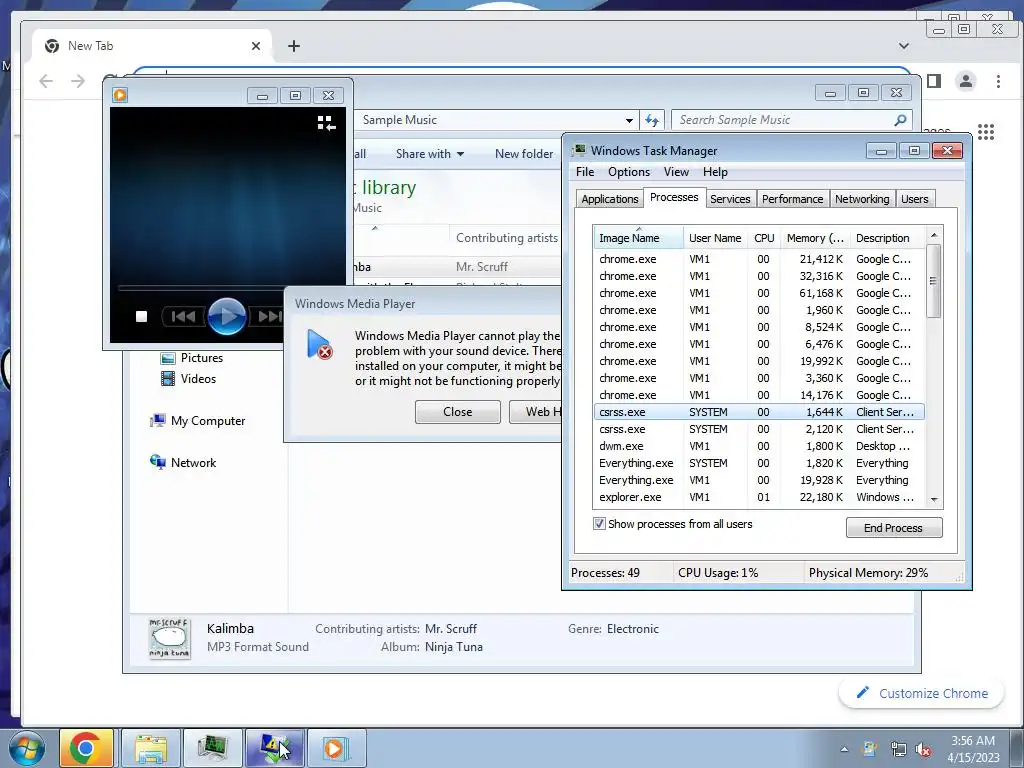Click the error icon in Media Player dialog

coord(319,344)
